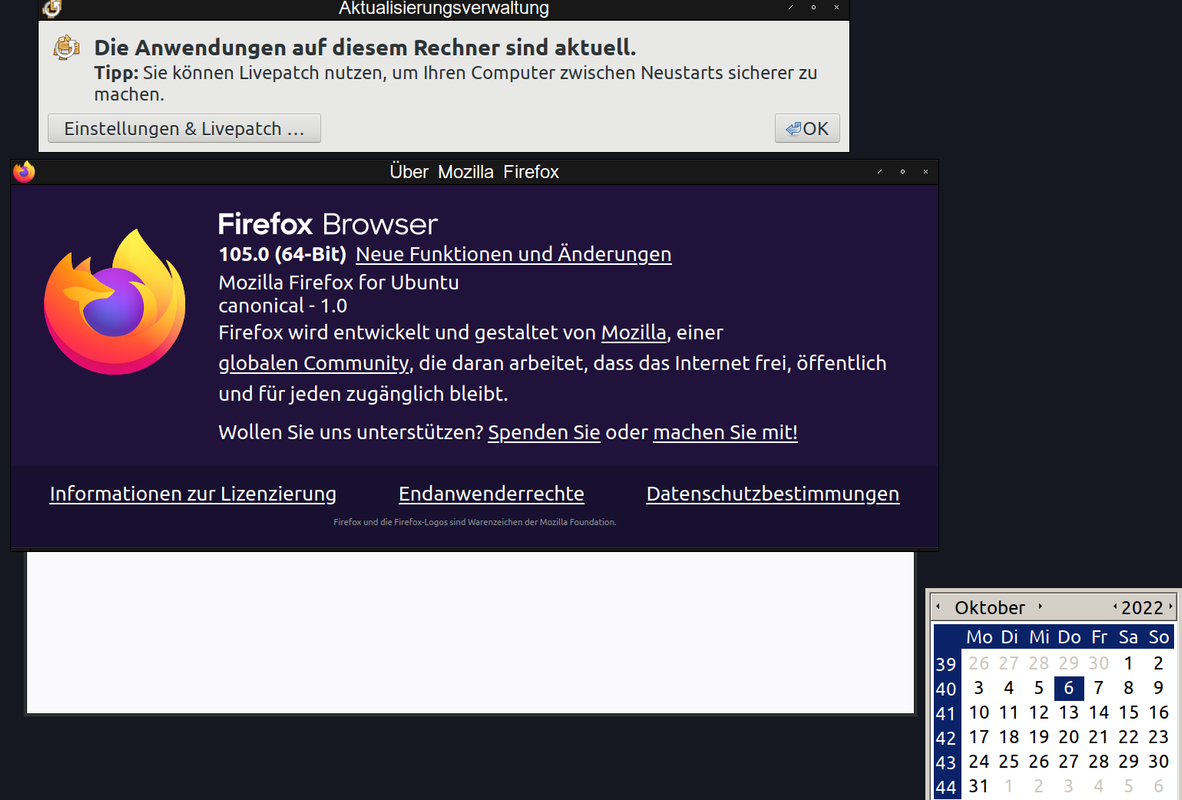The image size is (1182, 800).
Task: Click the 2022 year label
Action: [1141, 608]
